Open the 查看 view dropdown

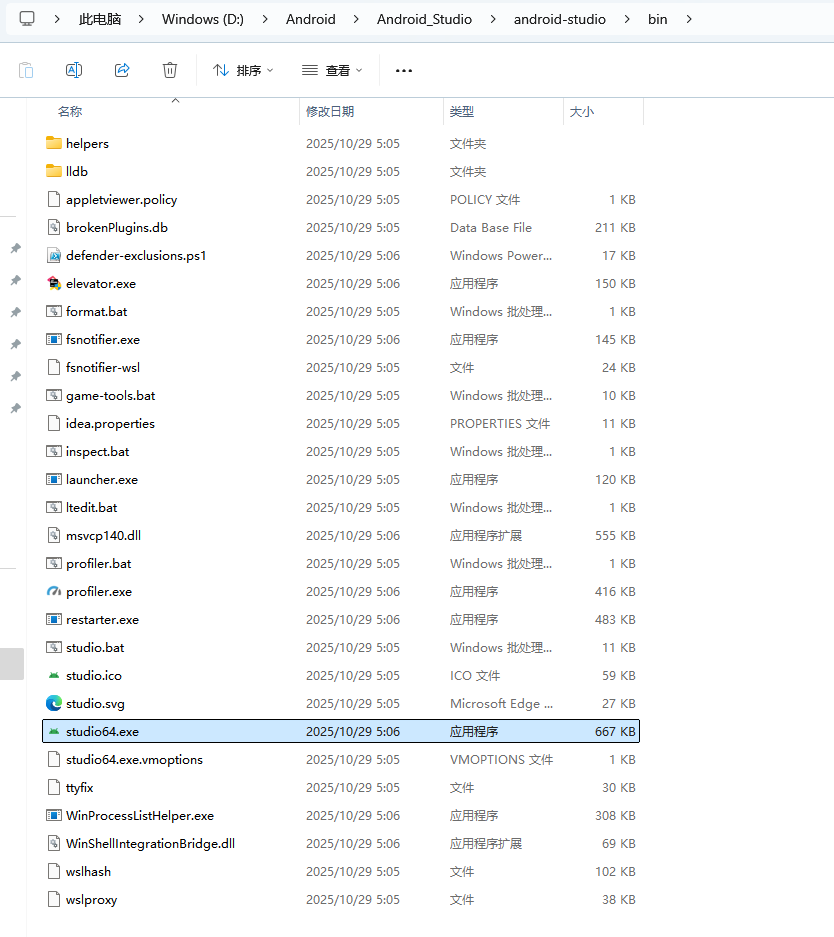point(332,71)
